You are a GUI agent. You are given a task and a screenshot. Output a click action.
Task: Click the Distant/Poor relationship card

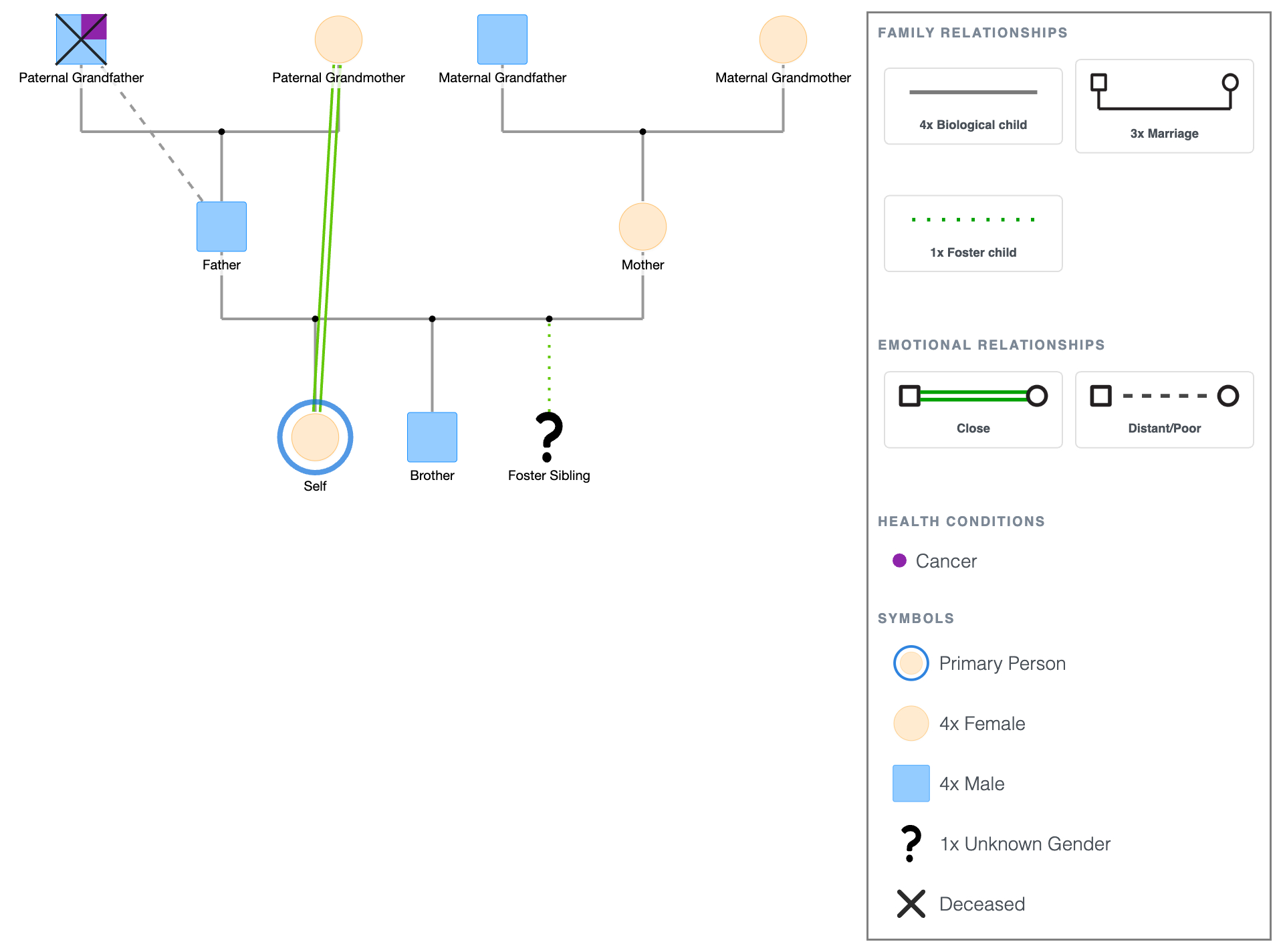coord(1164,410)
